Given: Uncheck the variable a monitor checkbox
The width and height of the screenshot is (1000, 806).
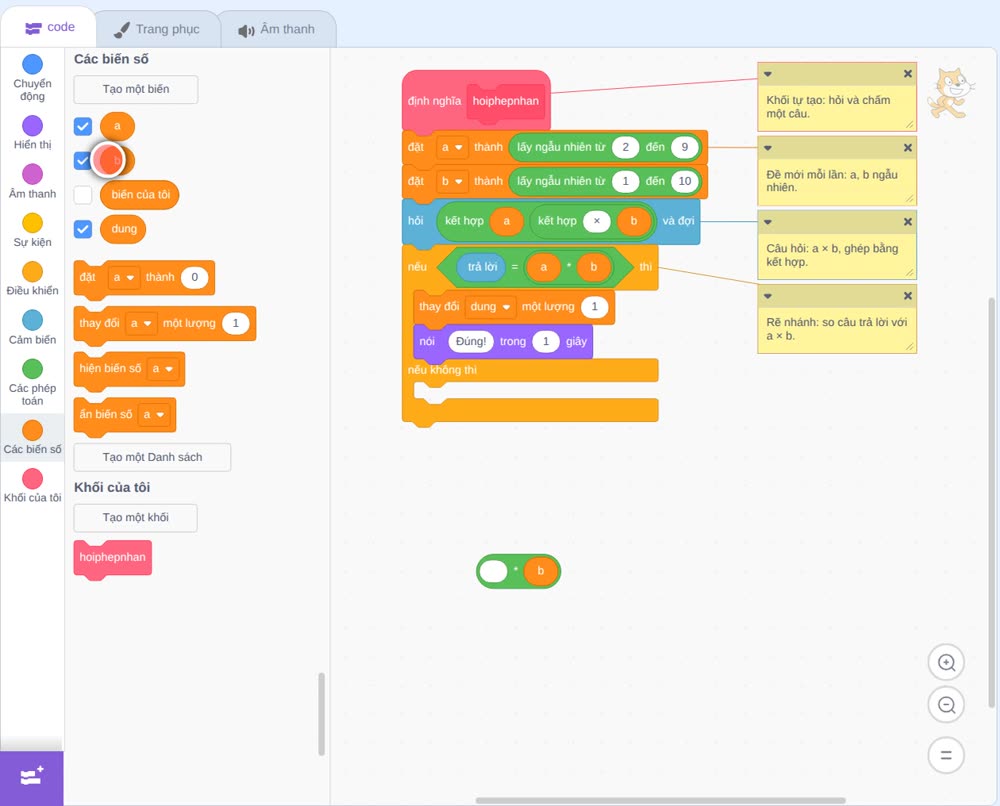Looking at the screenshot, I should [83, 126].
